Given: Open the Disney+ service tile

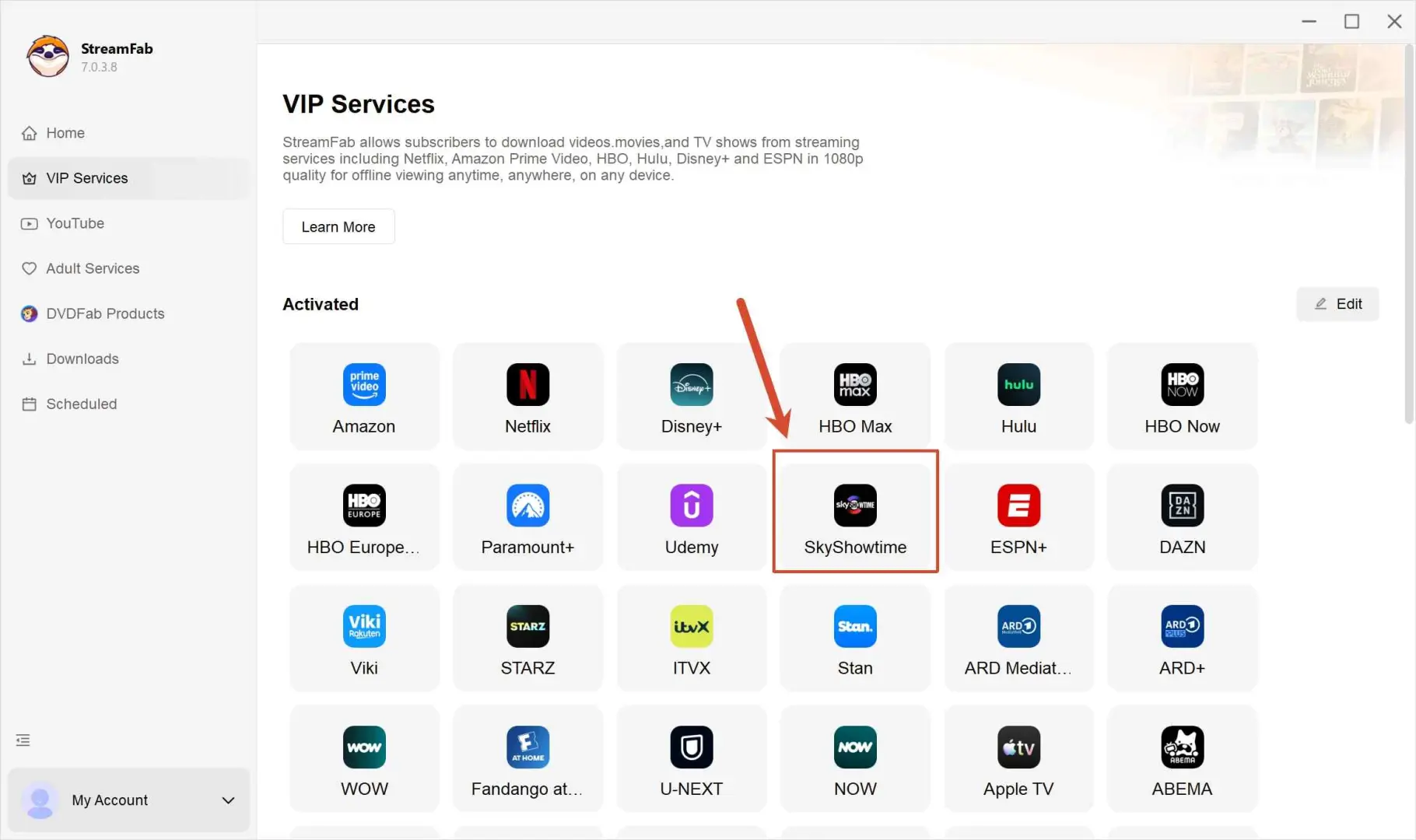Looking at the screenshot, I should tap(691, 397).
